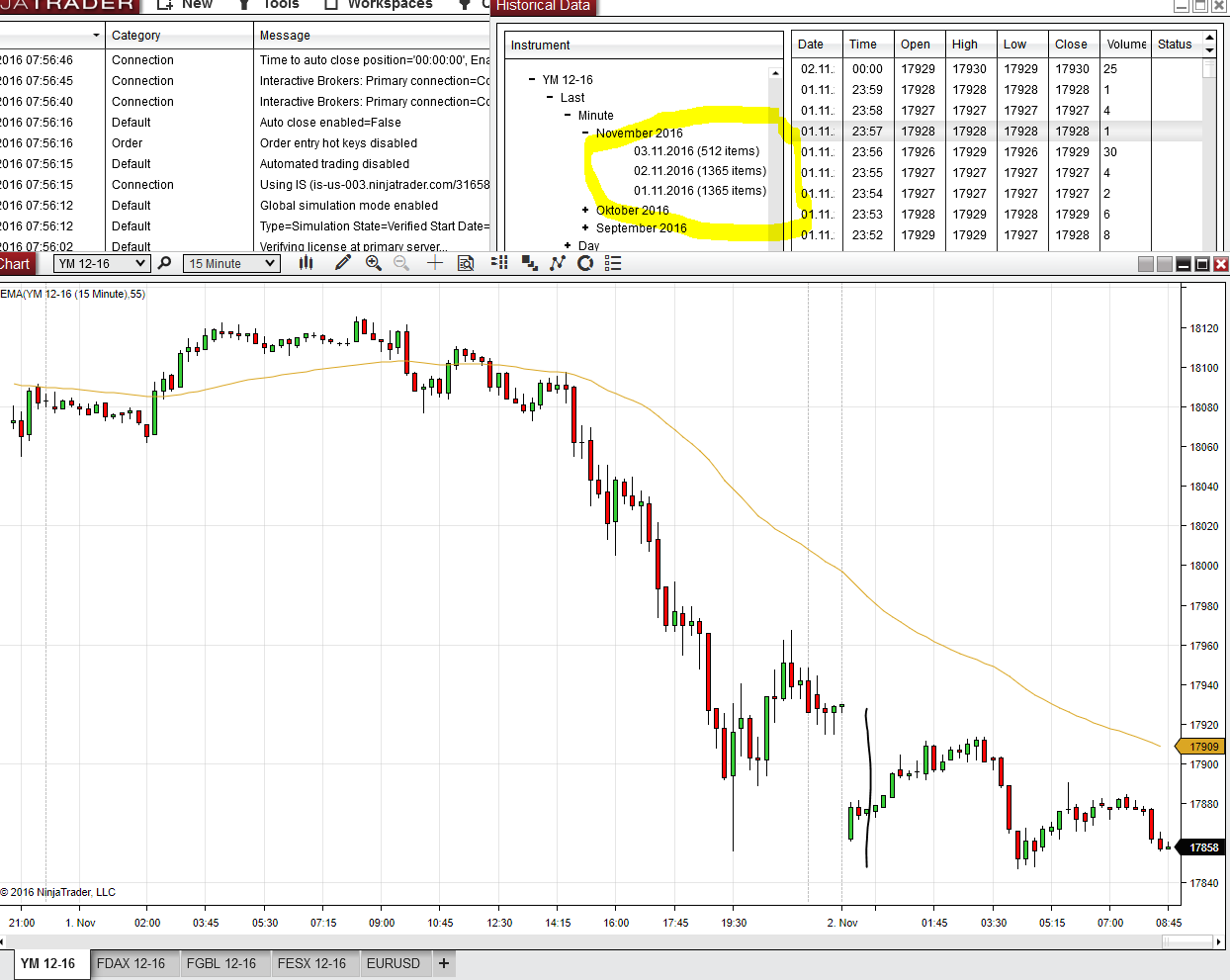
Task: Sort by the Open column header
Action: pos(919,45)
